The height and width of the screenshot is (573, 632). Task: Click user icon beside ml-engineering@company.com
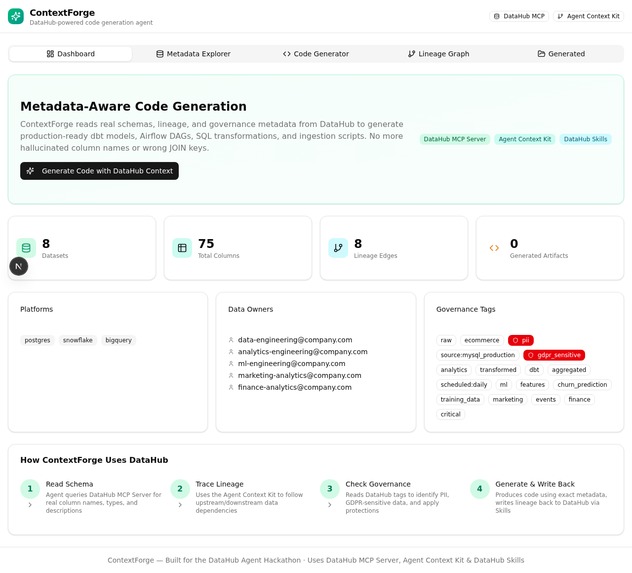[231, 363]
